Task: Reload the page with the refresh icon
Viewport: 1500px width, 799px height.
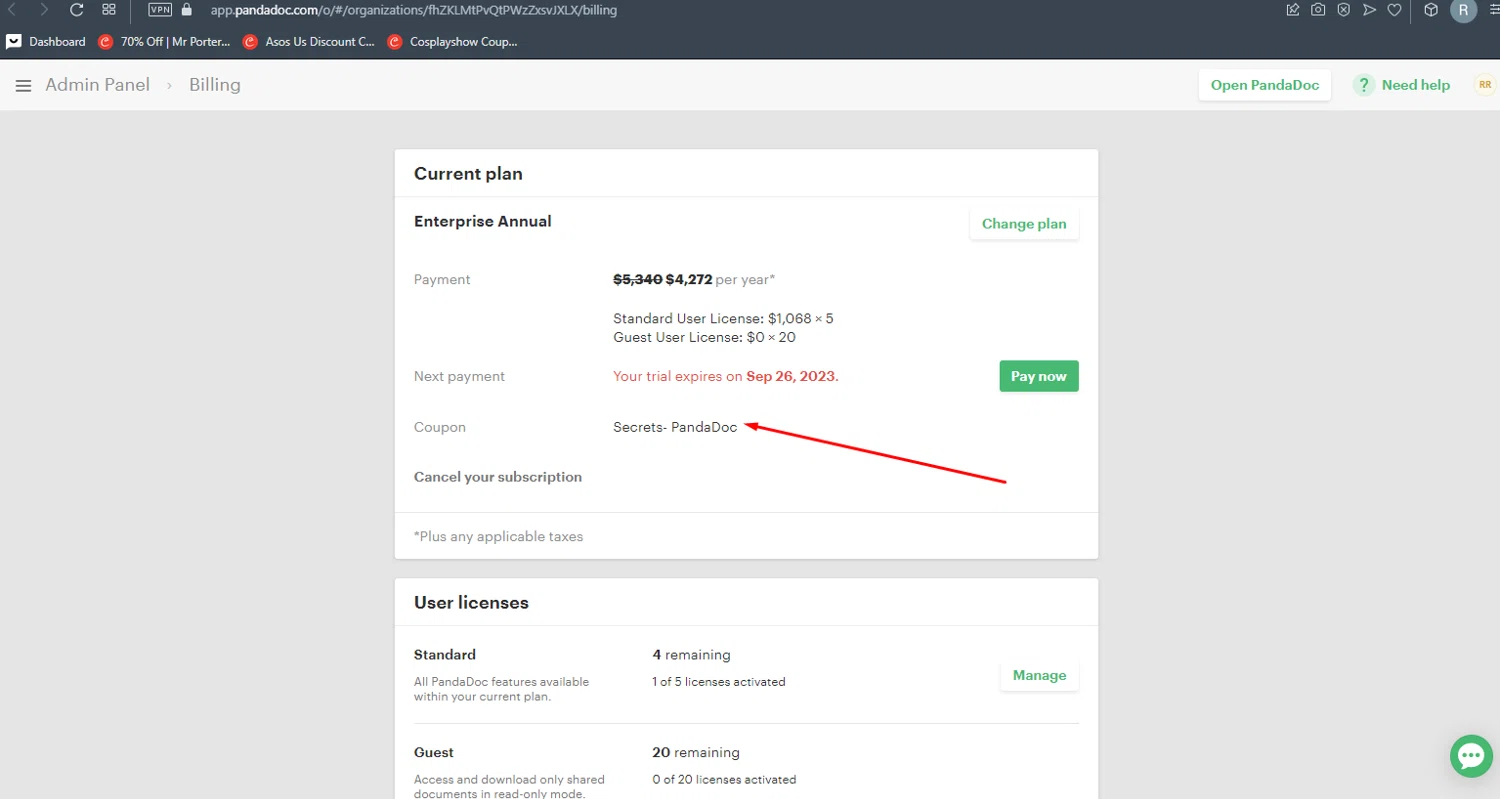Action: coord(76,10)
